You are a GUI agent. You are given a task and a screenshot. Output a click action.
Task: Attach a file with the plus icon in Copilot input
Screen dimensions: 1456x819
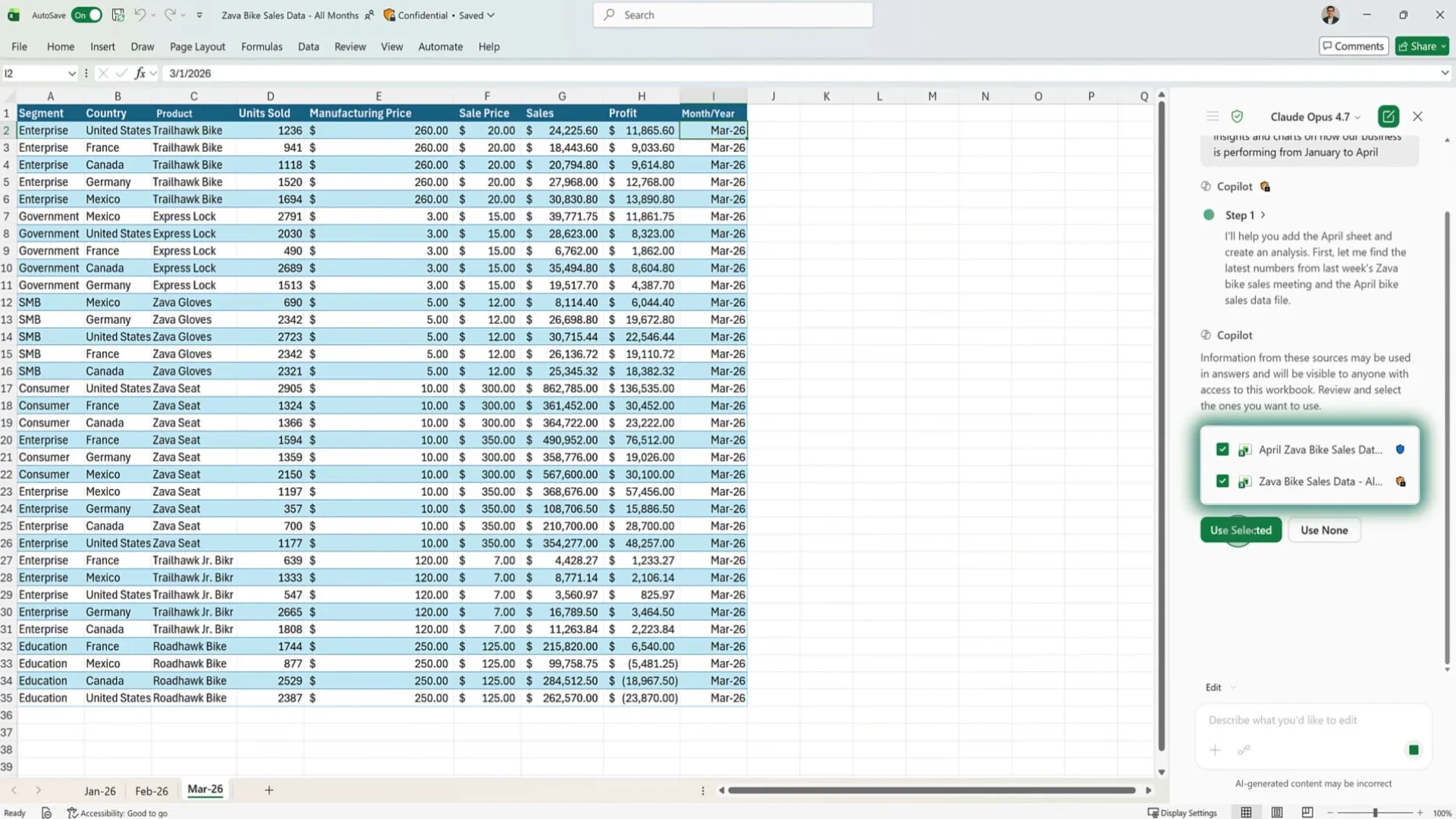1214,750
